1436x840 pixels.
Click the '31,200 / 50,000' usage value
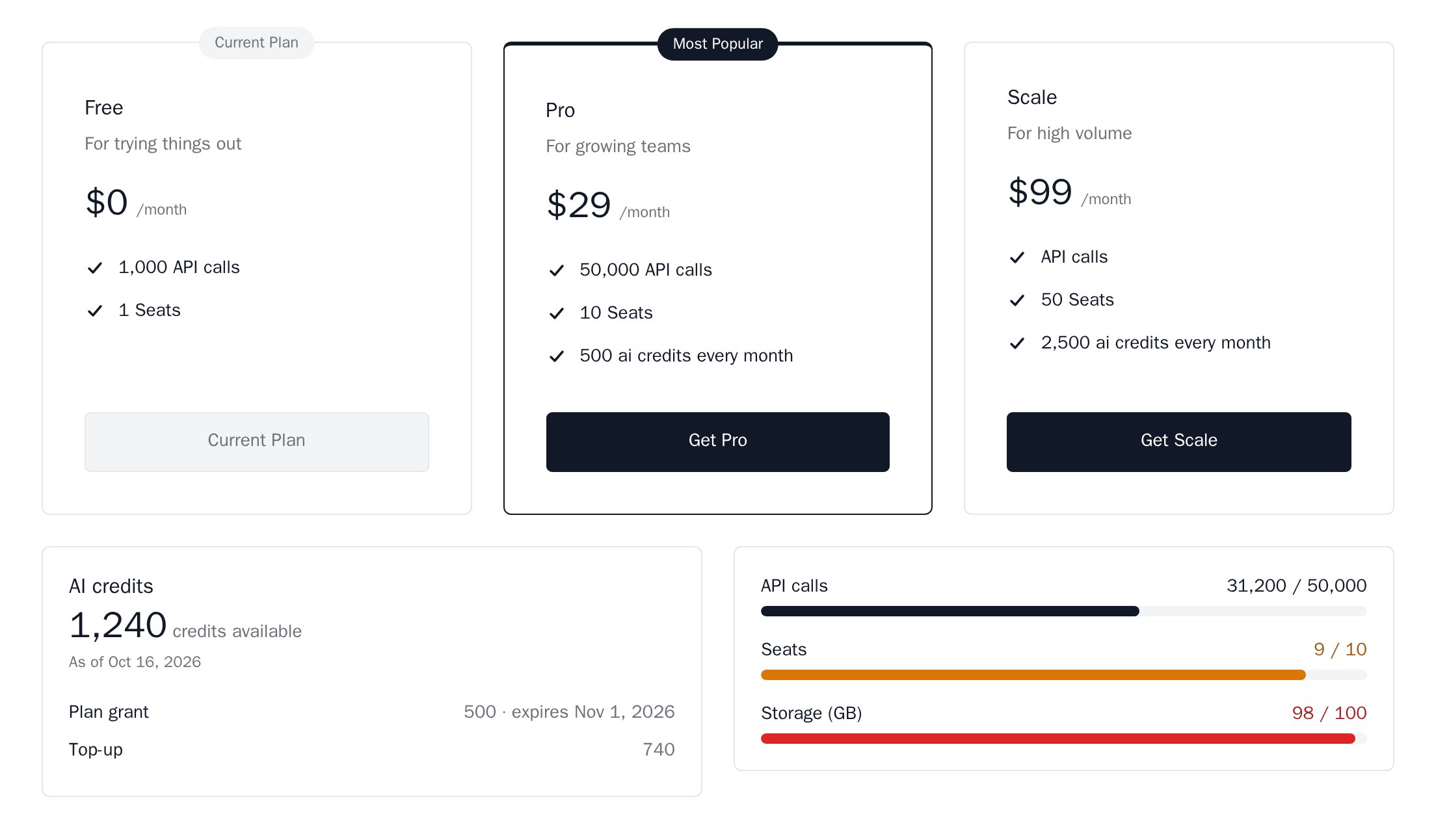(1297, 586)
